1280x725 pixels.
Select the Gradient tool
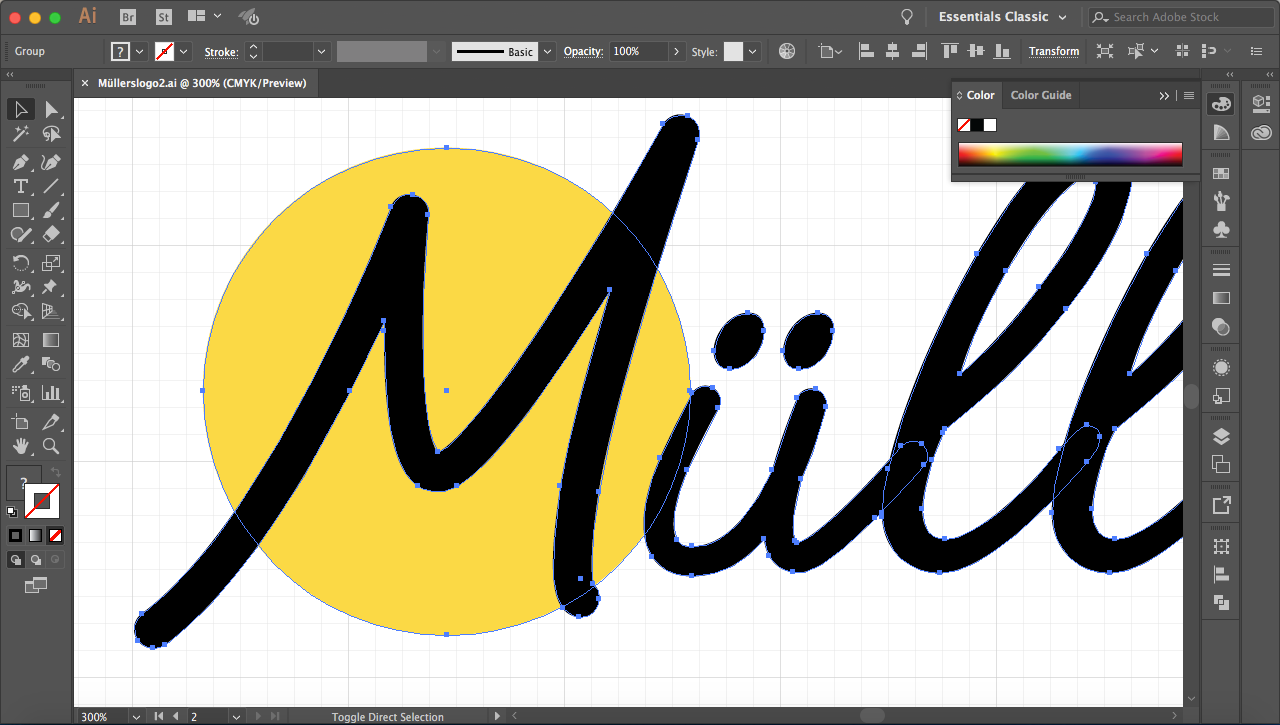[x=51, y=340]
